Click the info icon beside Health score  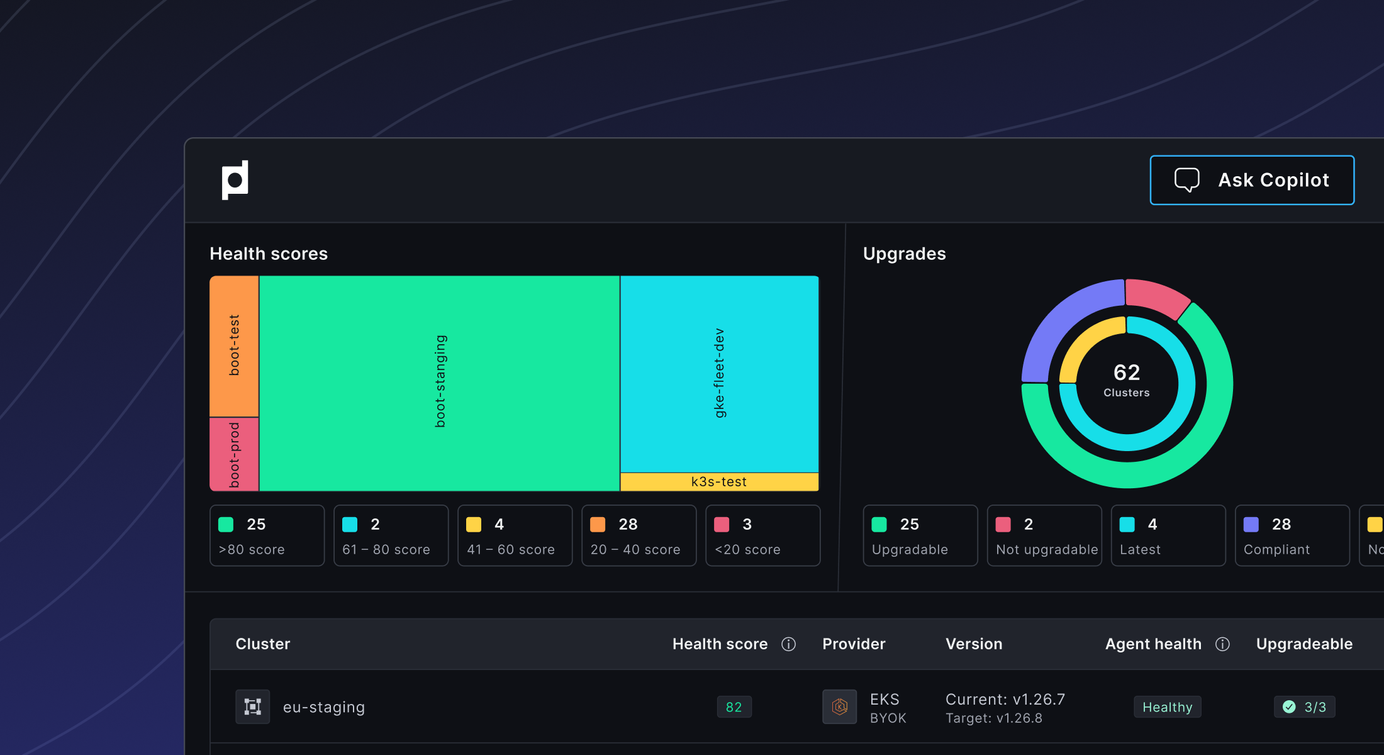(x=789, y=644)
